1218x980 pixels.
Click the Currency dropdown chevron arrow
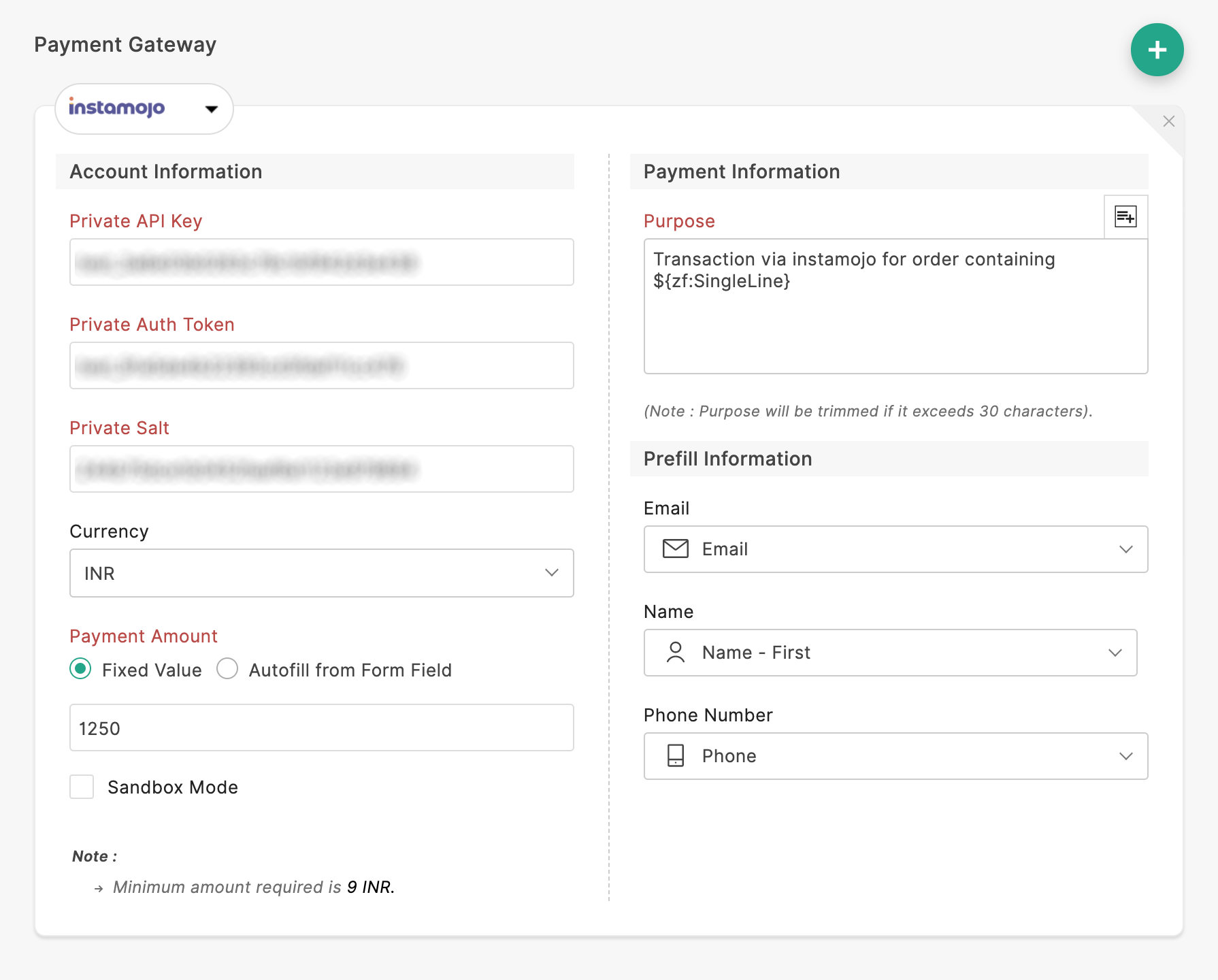(552, 573)
